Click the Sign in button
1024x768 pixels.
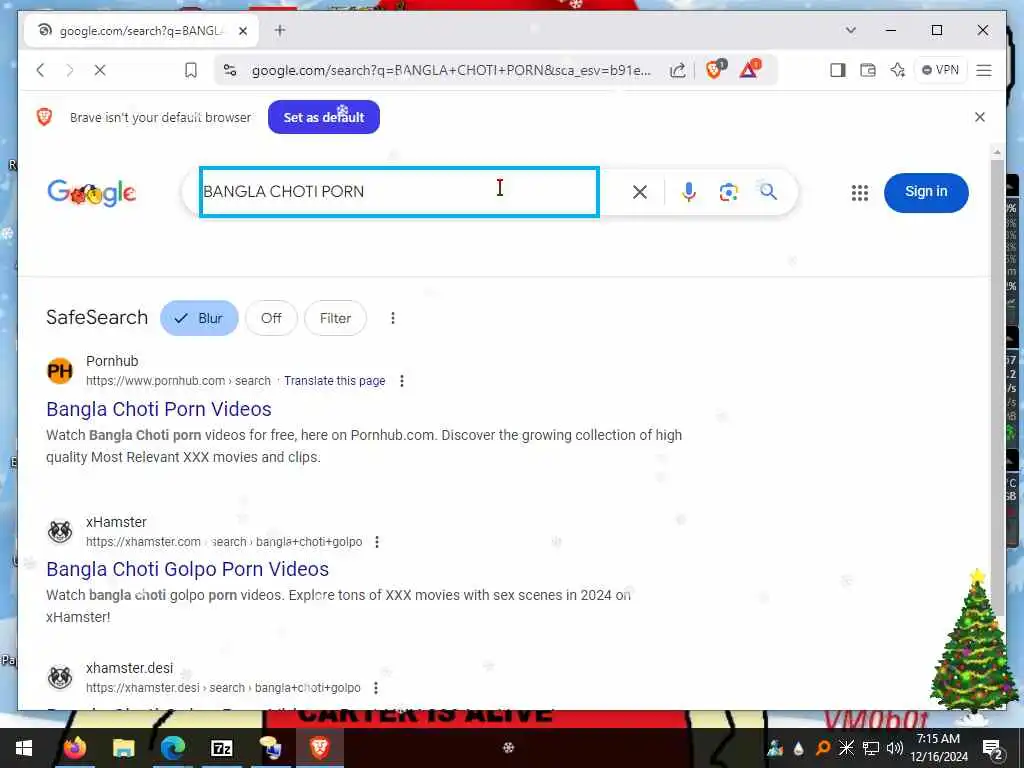(926, 192)
